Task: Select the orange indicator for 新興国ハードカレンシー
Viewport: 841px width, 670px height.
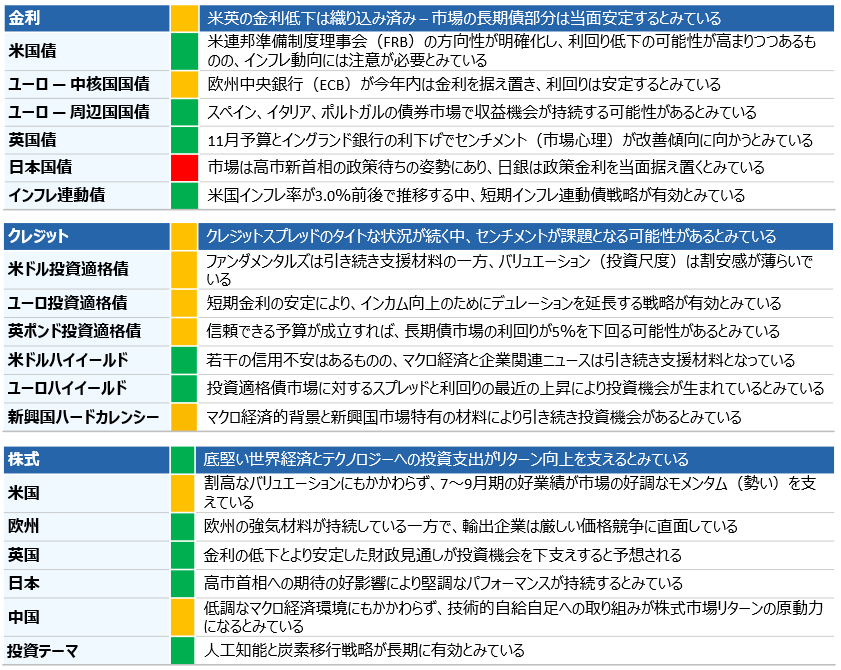Action: 185,416
